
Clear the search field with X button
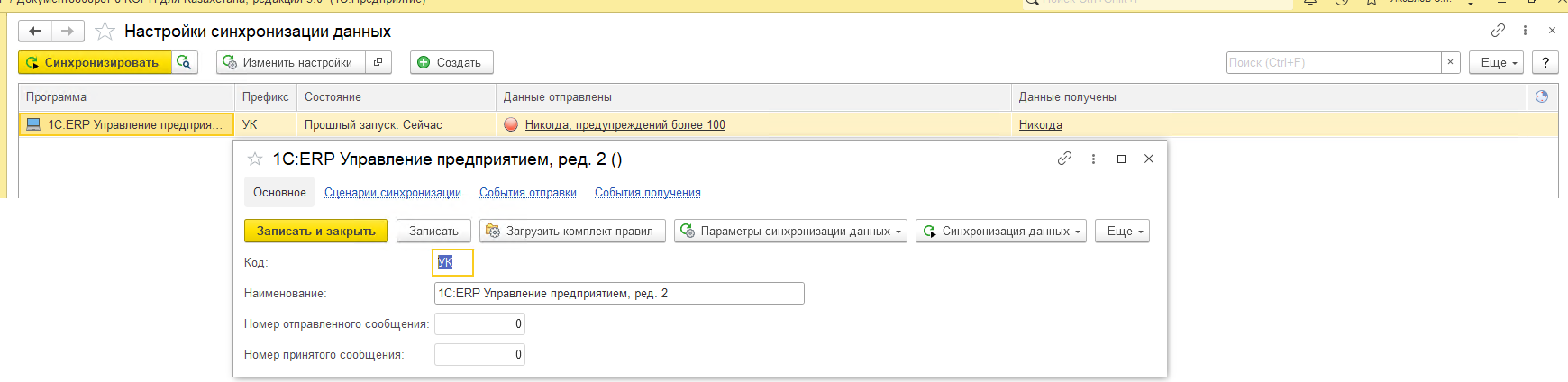(x=1450, y=62)
